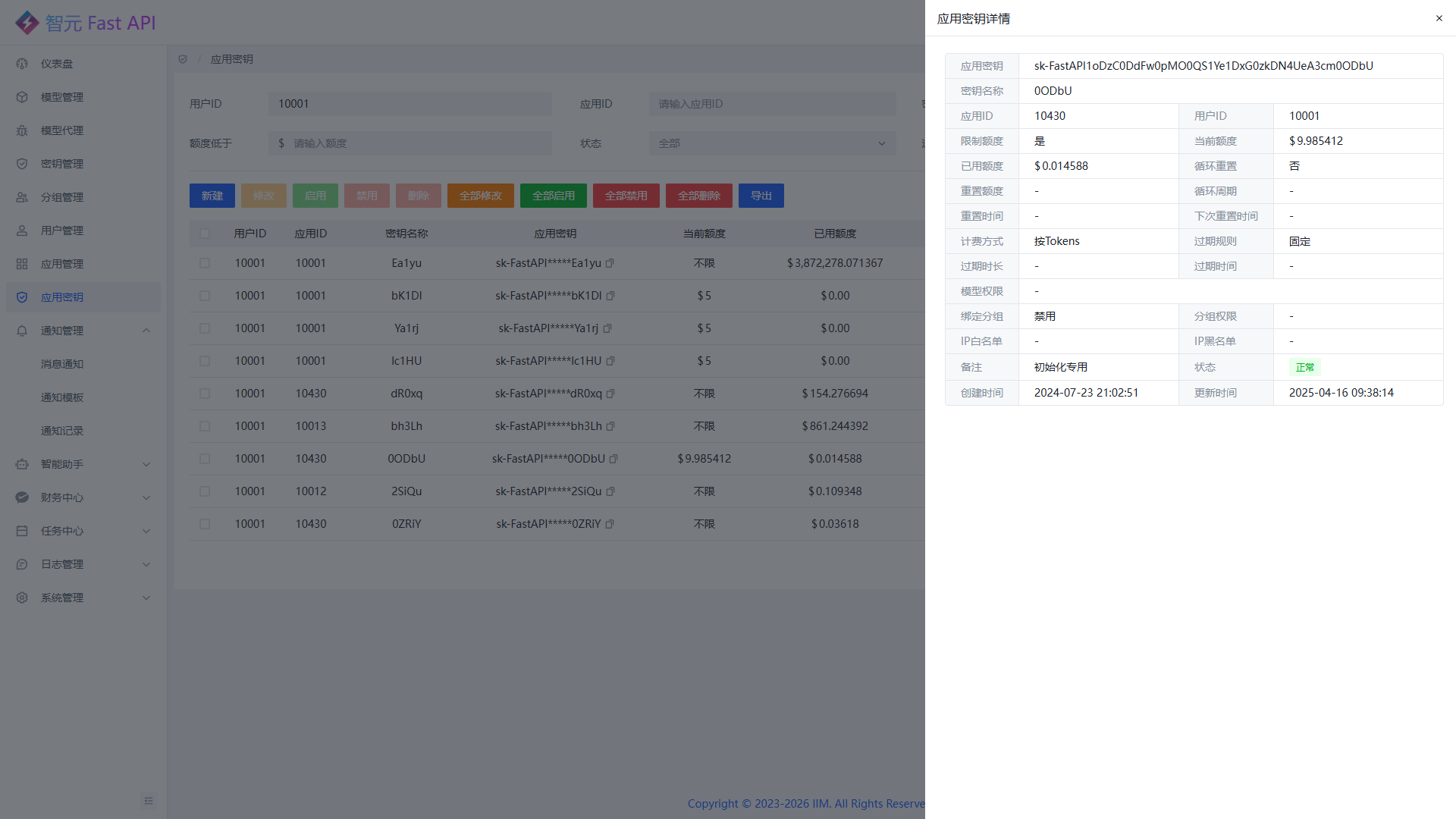Go to 消息通知 submenu item
Viewport: 1456px width, 819px height.
pos(62,364)
